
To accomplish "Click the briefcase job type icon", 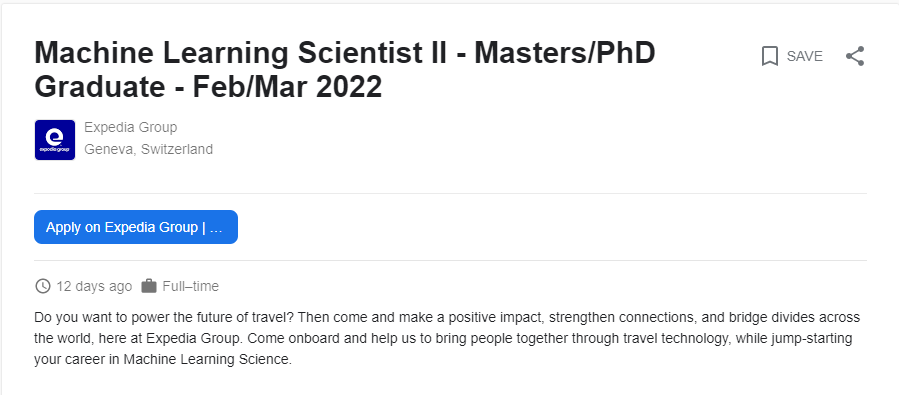I will point(149,286).
